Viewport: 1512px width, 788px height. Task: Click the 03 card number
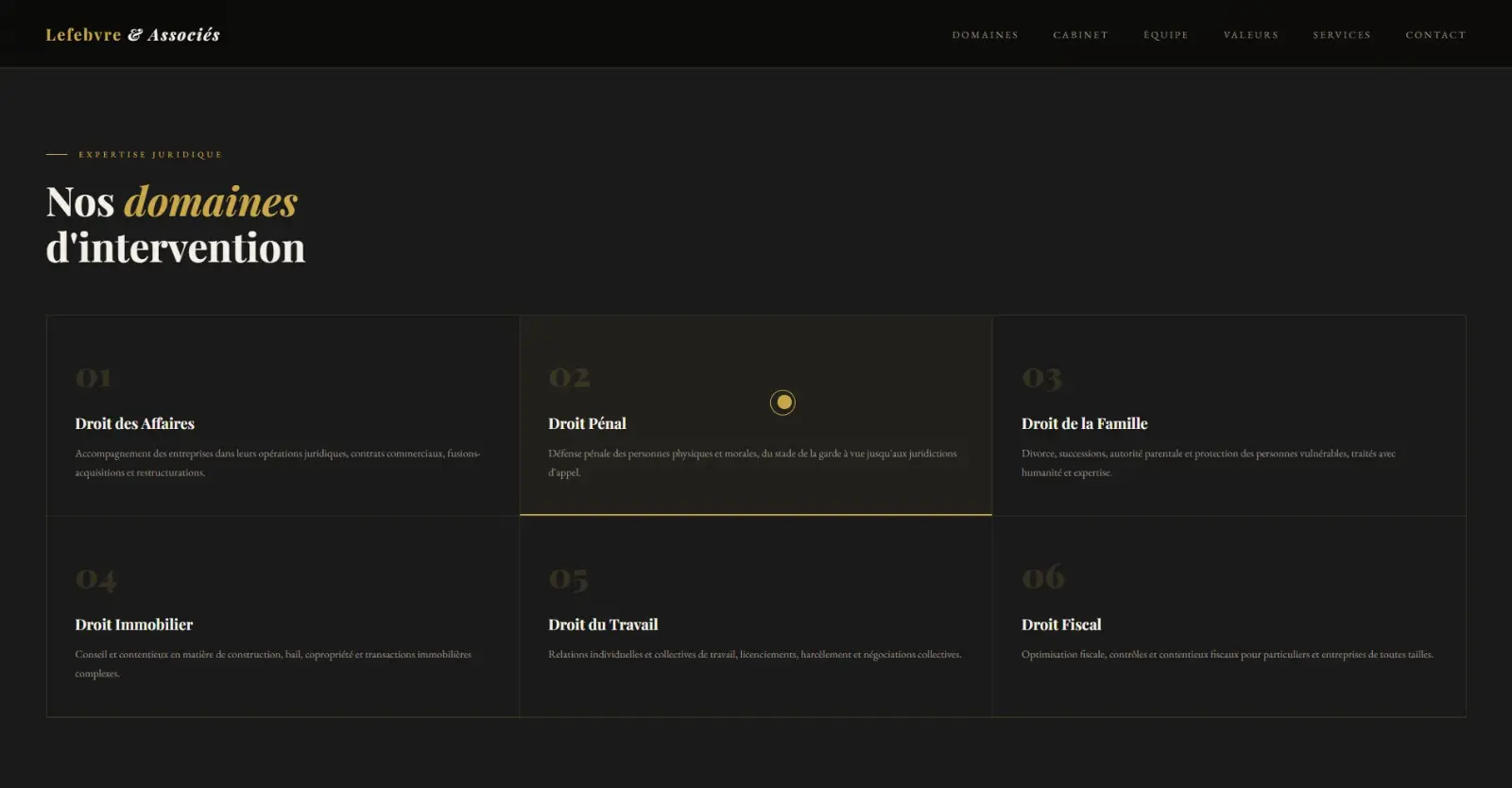pyautogui.click(x=1042, y=379)
